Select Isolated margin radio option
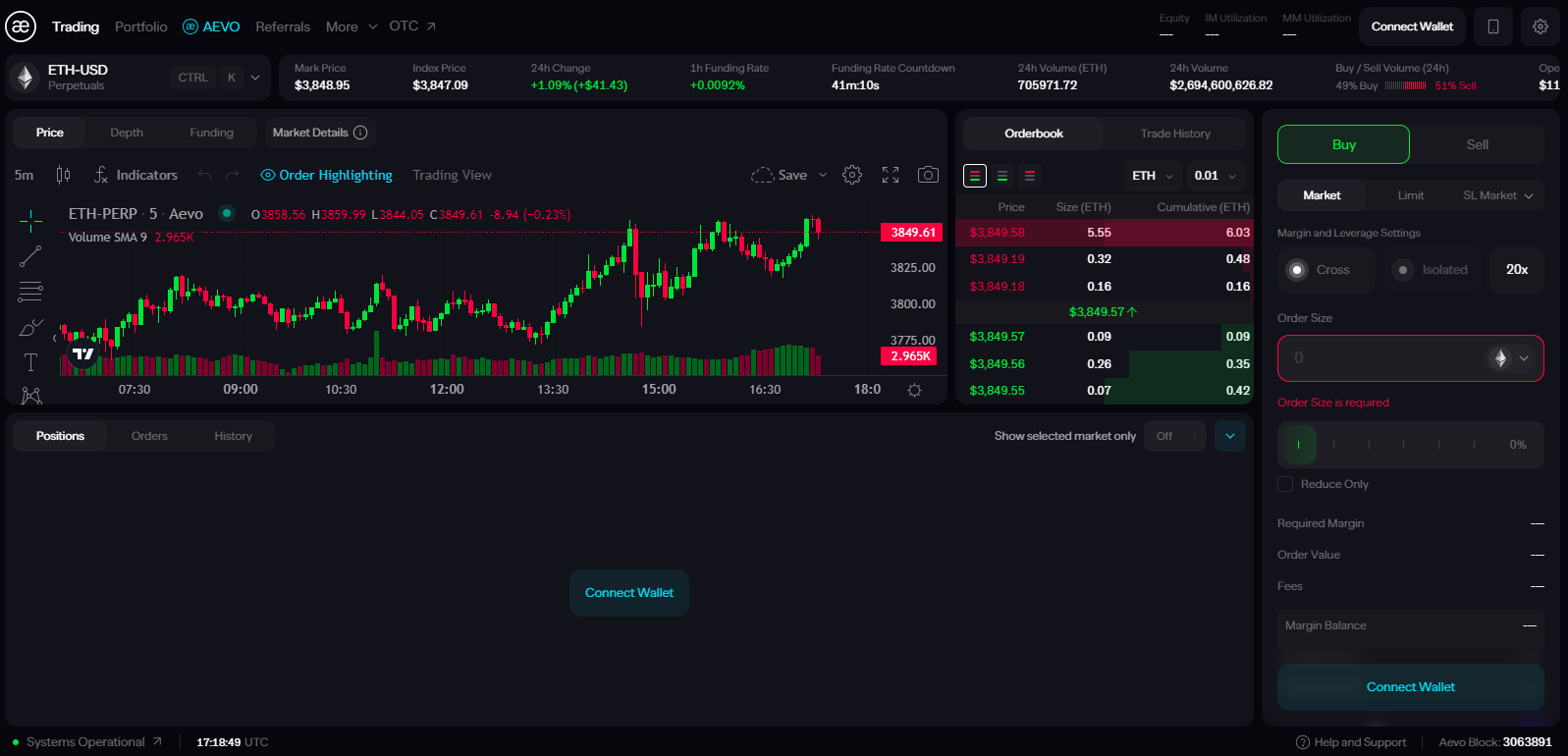 pyautogui.click(x=1403, y=270)
